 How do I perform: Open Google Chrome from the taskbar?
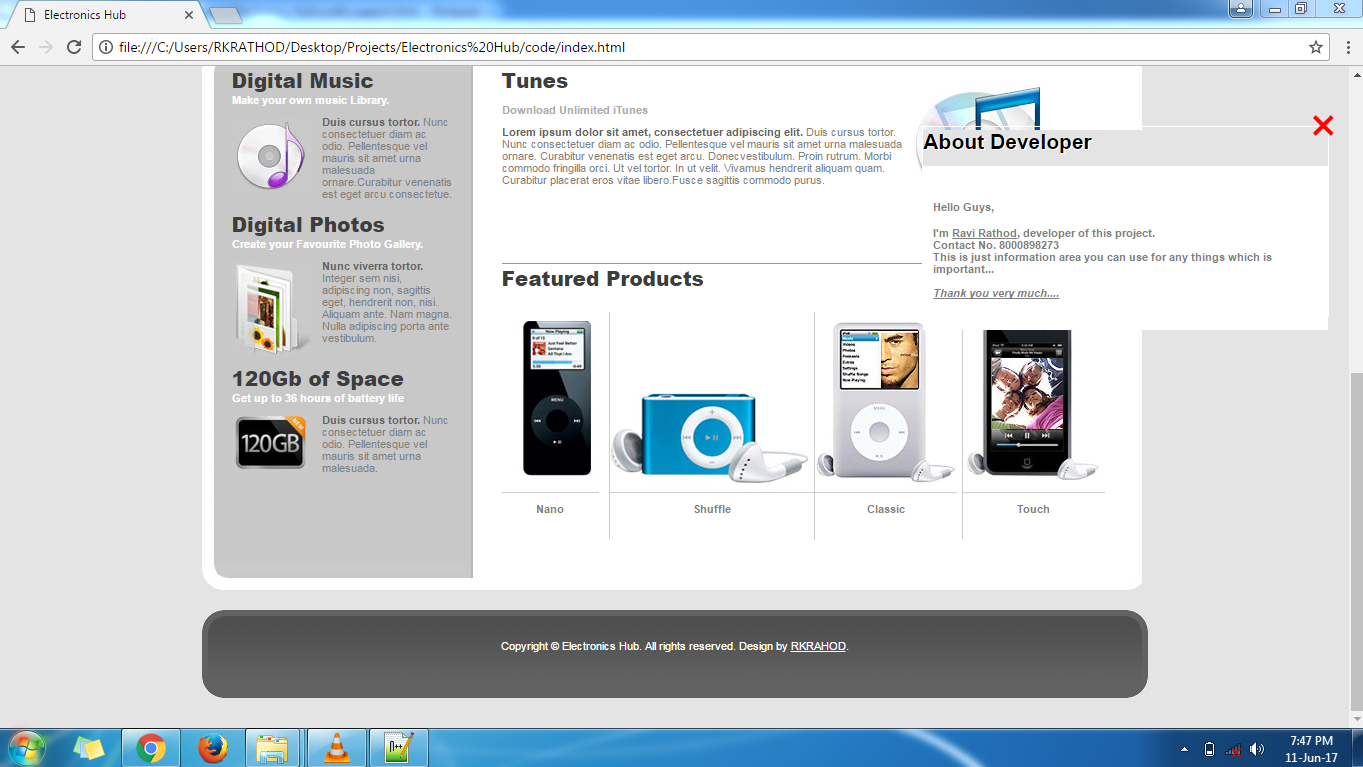coord(151,748)
